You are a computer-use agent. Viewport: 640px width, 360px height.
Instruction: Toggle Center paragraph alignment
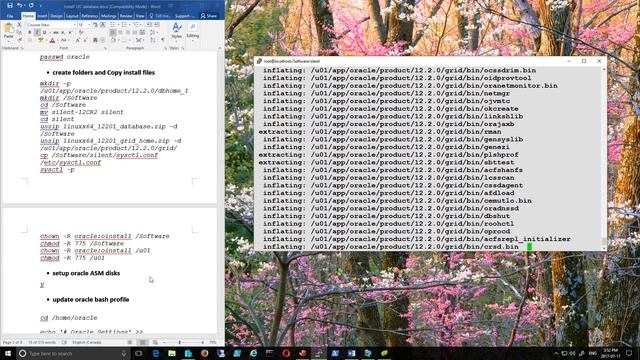pos(120,33)
